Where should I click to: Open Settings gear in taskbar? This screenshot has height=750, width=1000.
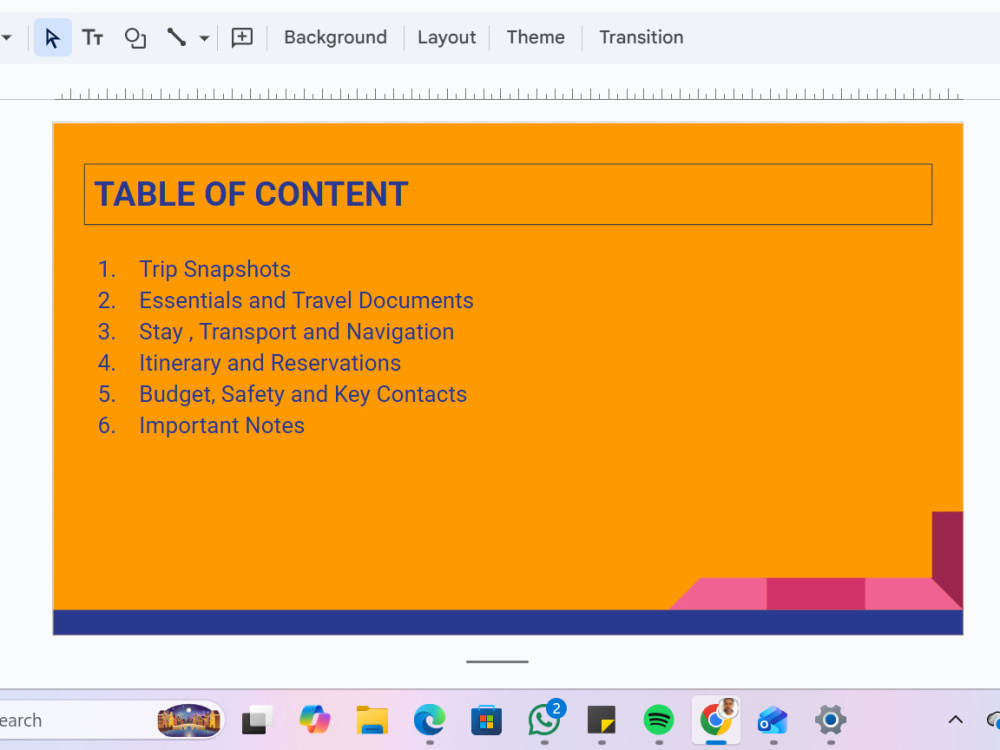(830, 720)
